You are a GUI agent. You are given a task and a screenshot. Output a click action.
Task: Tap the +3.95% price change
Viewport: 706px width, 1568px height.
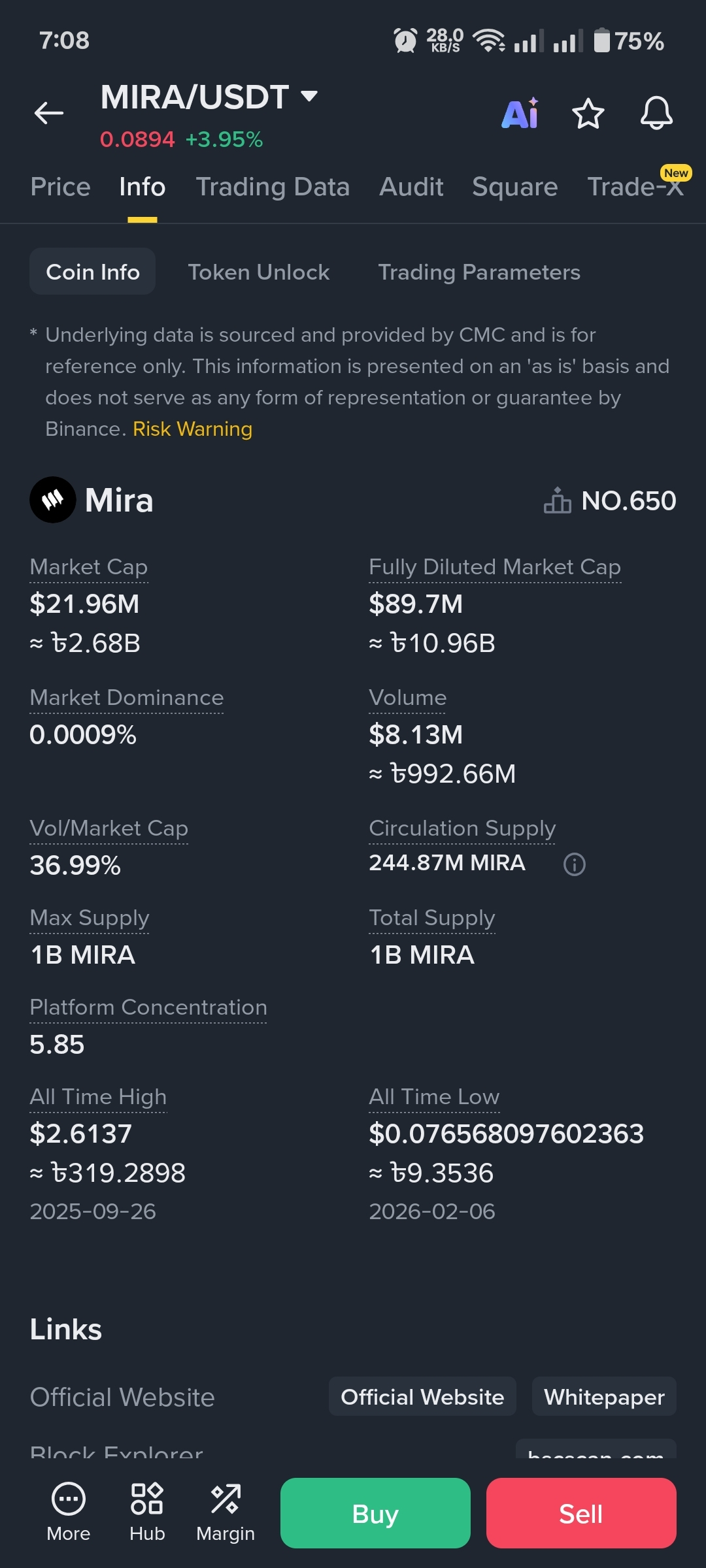click(224, 139)
